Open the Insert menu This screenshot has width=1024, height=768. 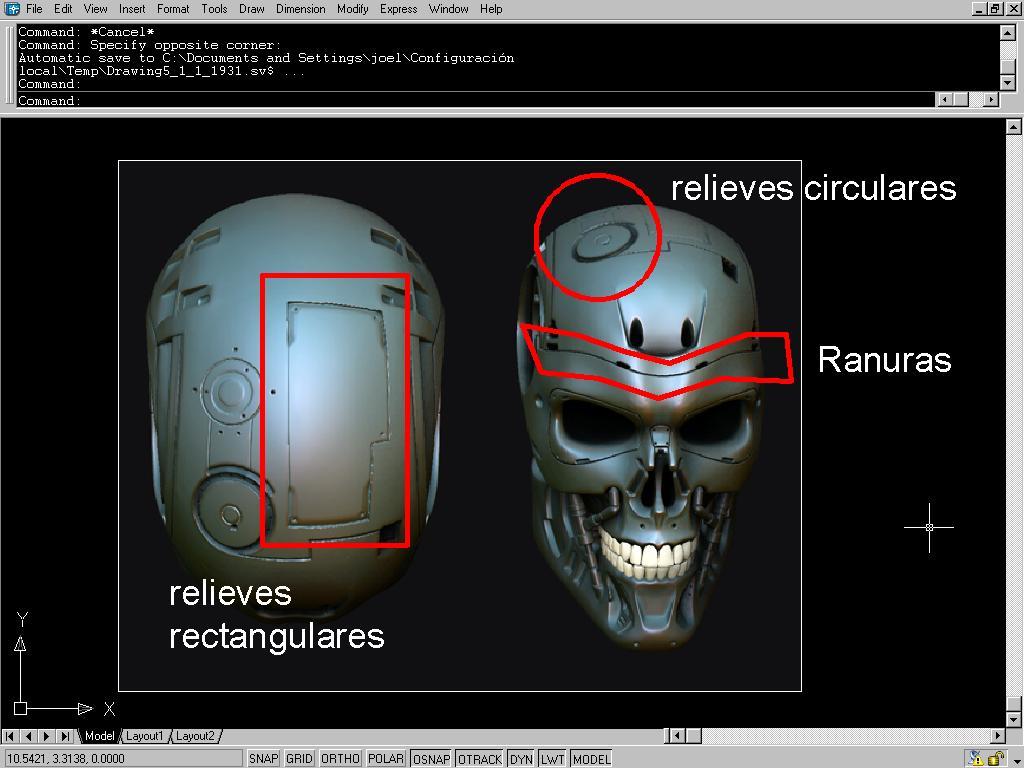coord(133,8)
